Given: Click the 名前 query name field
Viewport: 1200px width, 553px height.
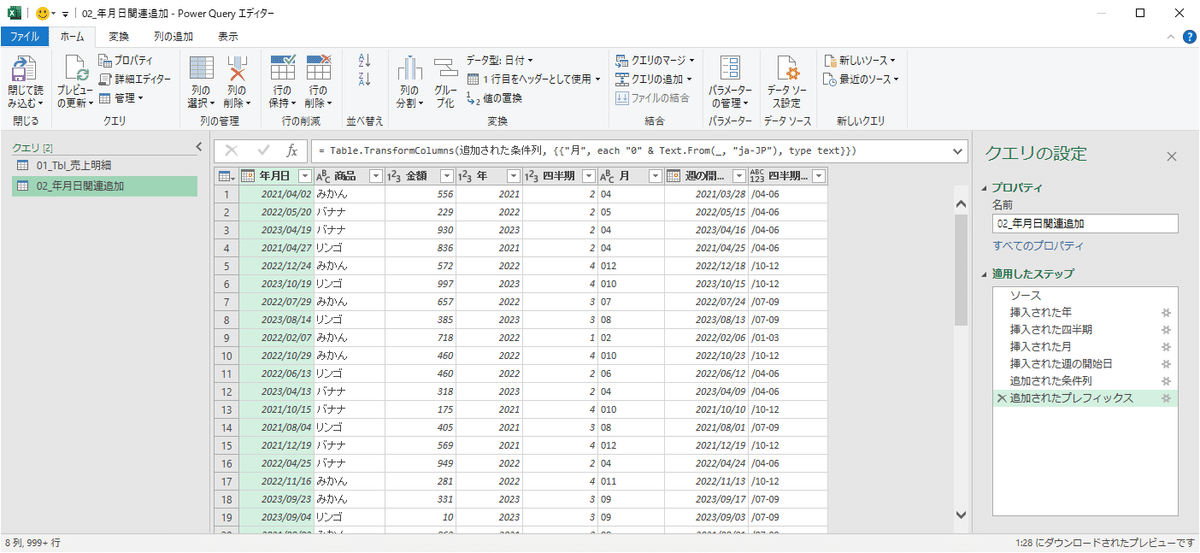Looking at the screenshot, I should (x=1085, y=224).
